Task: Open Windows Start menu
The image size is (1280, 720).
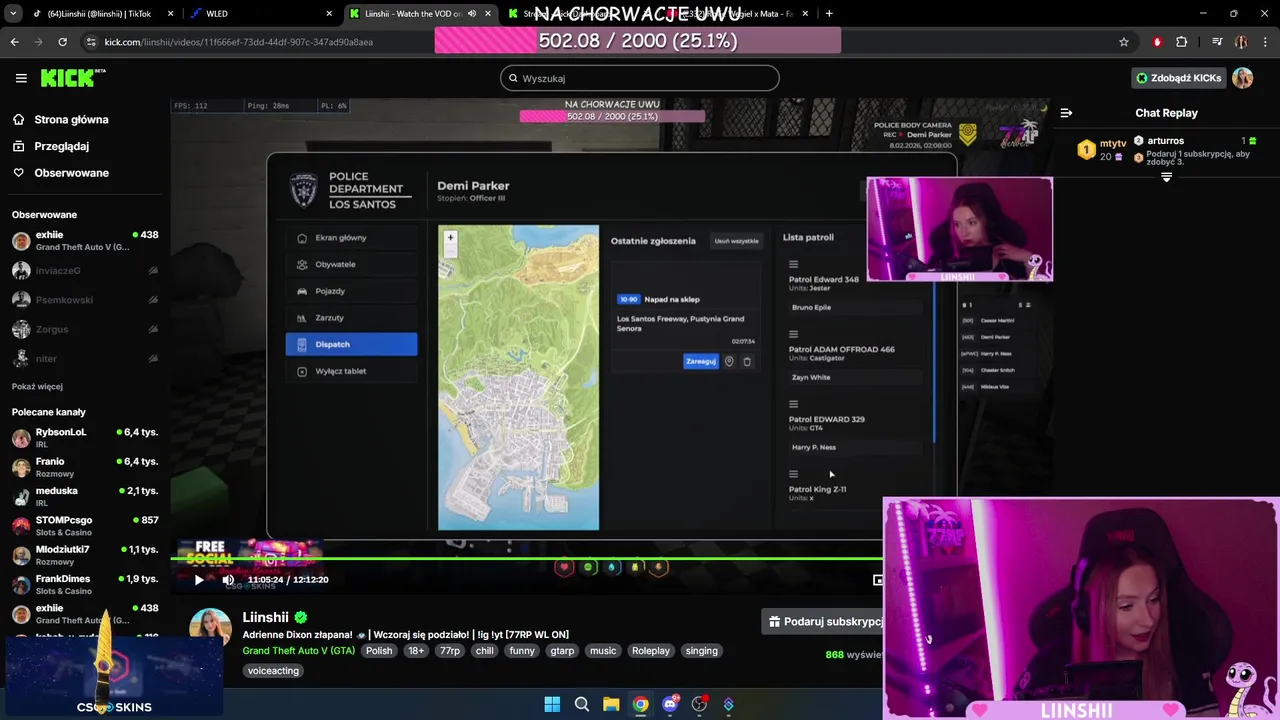Action: pos(552,704)
